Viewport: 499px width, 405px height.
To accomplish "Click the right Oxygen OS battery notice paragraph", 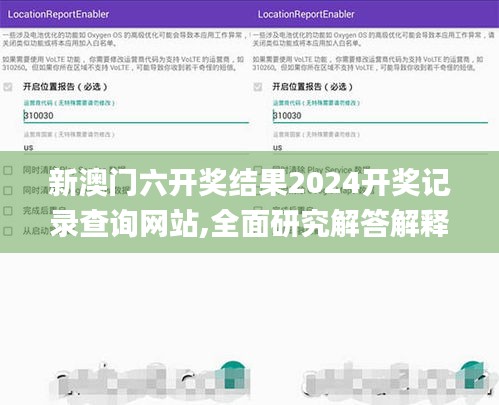I will click(374, 39).
